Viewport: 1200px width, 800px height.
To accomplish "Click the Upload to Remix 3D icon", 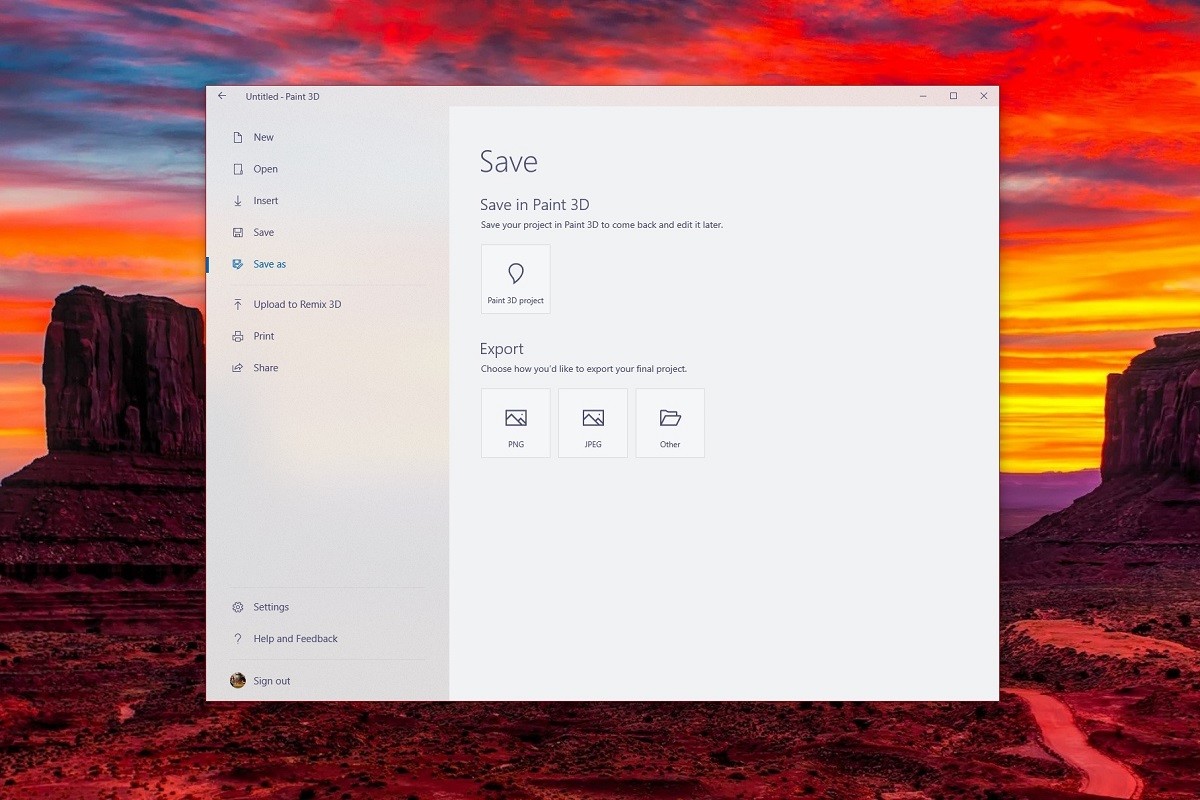I will (x=237, y=304).
